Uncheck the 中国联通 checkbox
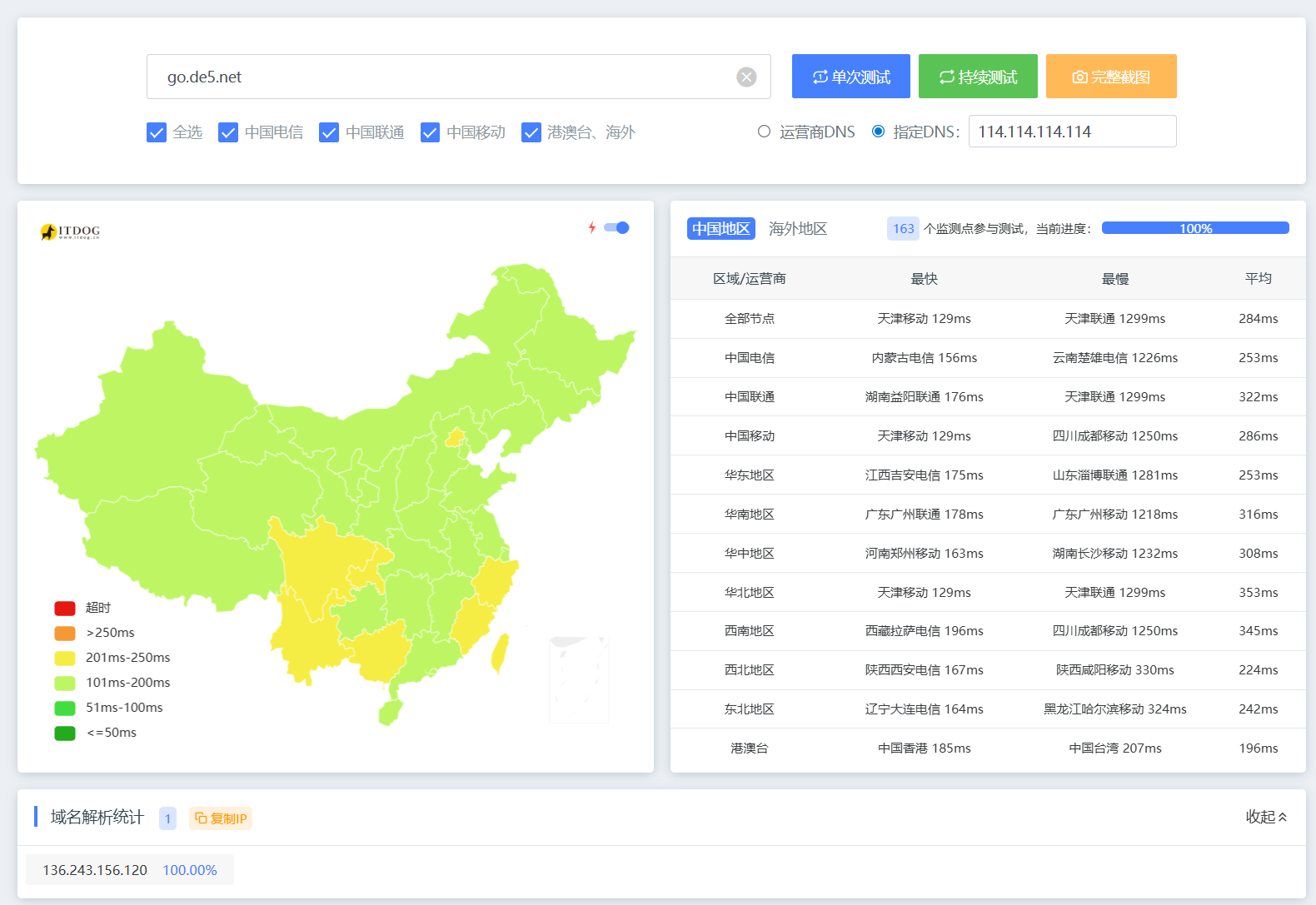Viewport: 1316px width, 905px height. coord(329,132)
